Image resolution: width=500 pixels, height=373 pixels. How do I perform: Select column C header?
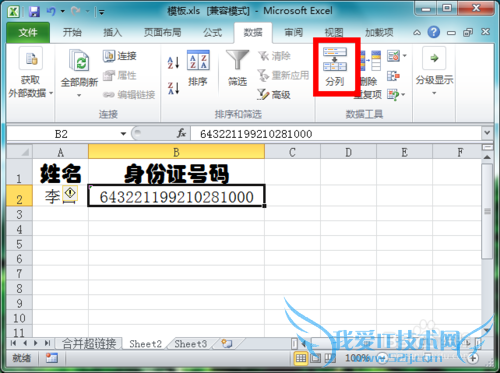tap(292, 152)
